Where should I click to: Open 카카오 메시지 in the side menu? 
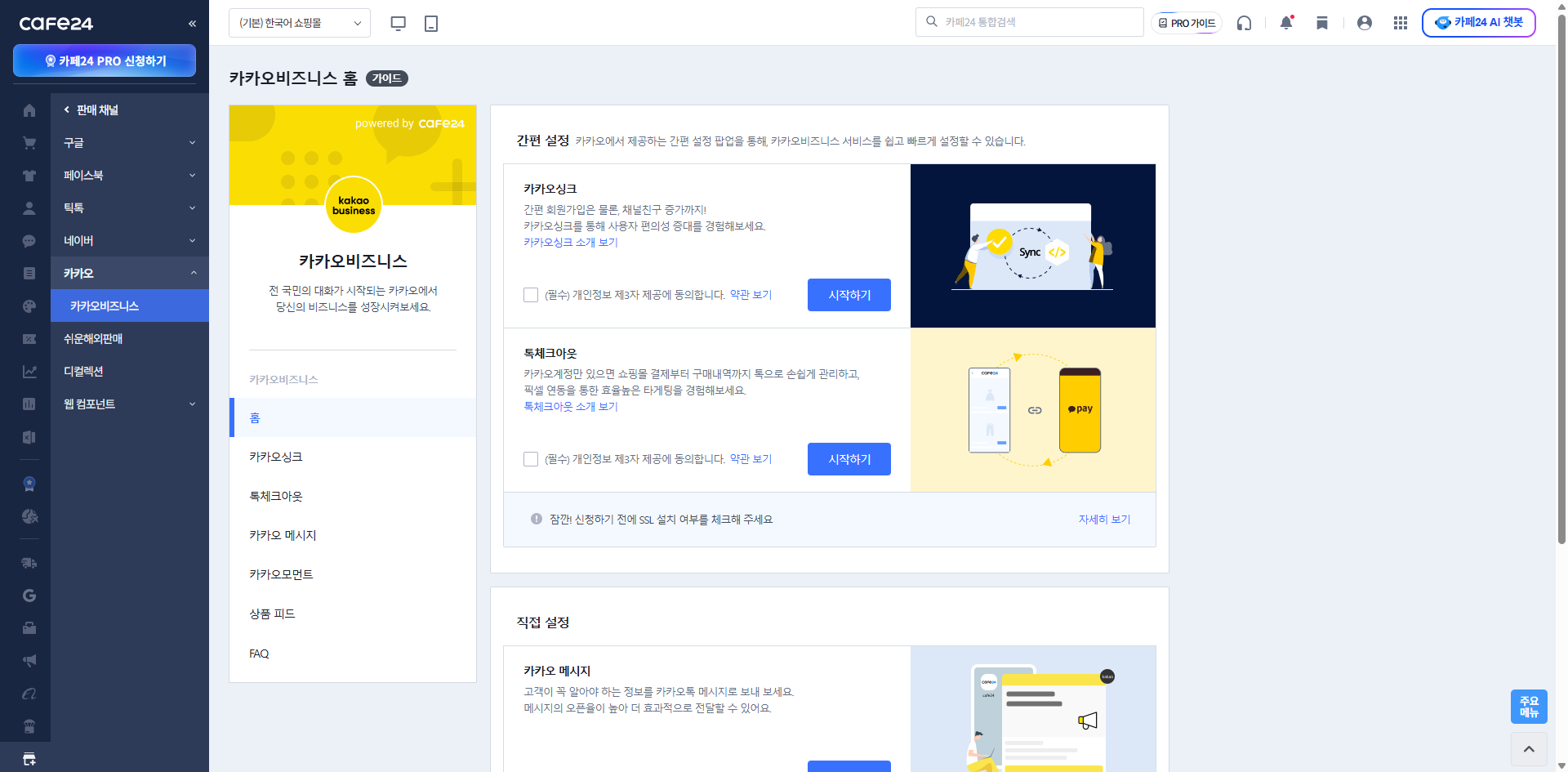pos(283,535)
